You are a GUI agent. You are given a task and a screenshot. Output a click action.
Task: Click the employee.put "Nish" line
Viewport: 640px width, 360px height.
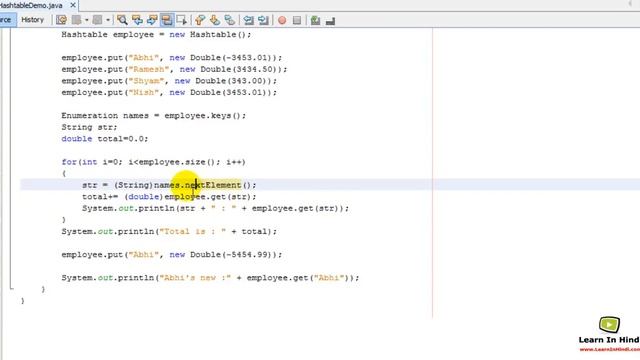click(x=169, y=92)
